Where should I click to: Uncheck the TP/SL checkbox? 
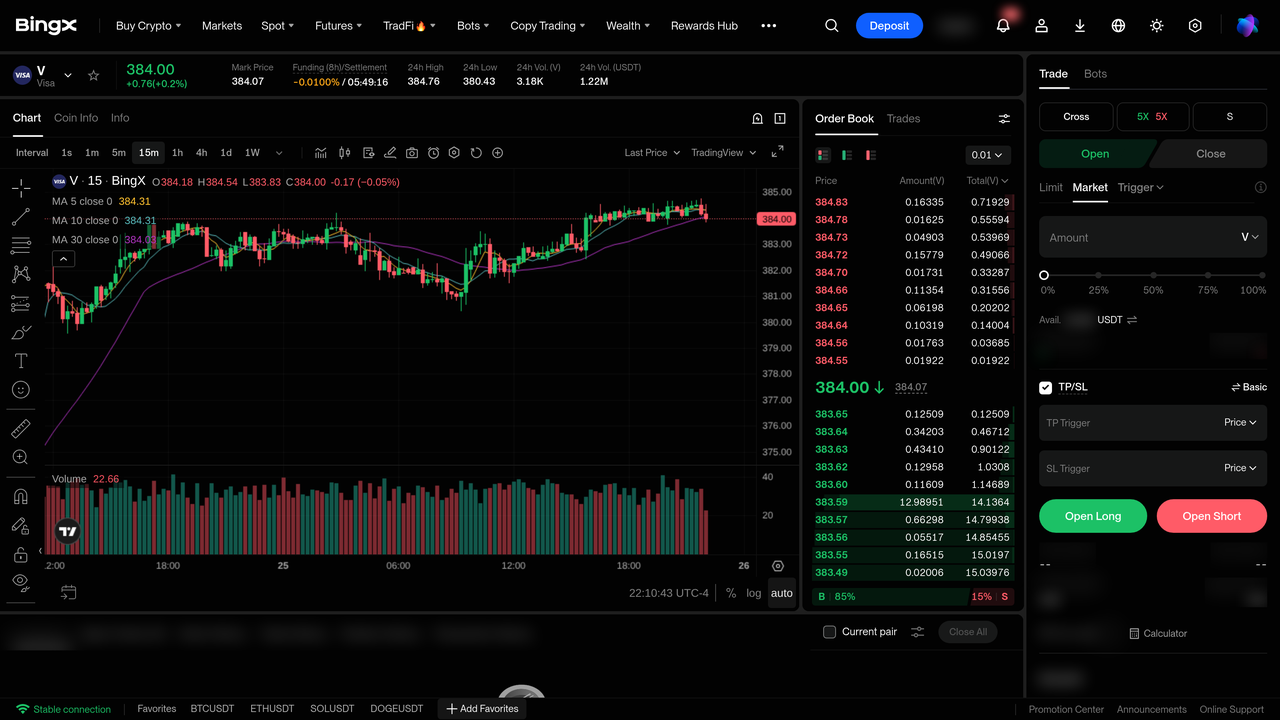1046,387
